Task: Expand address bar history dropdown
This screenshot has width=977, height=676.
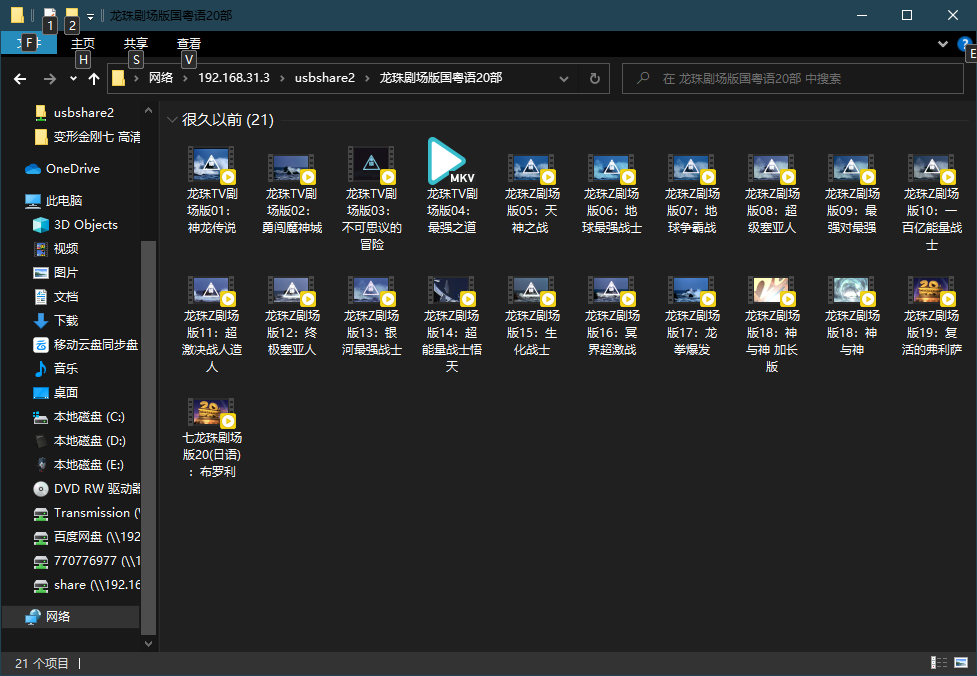Action: tap(564, 79)
